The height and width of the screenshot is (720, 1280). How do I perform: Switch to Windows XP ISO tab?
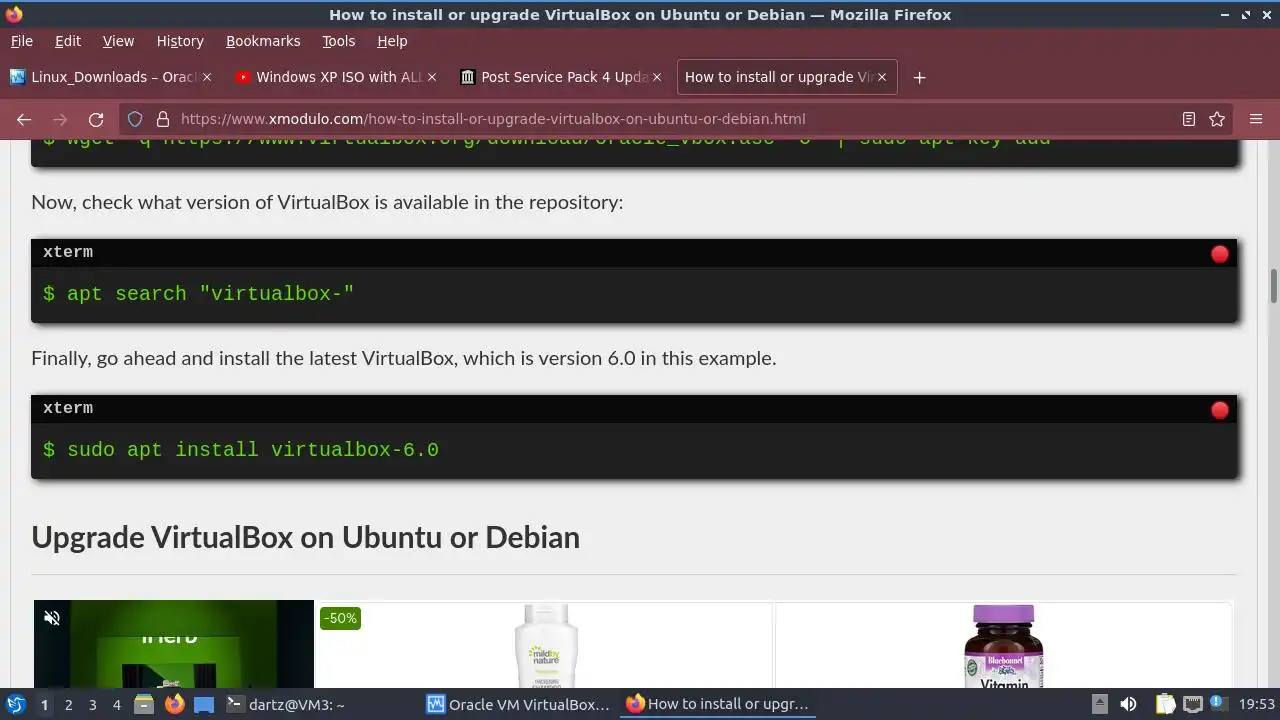click(x=335, y=77)
